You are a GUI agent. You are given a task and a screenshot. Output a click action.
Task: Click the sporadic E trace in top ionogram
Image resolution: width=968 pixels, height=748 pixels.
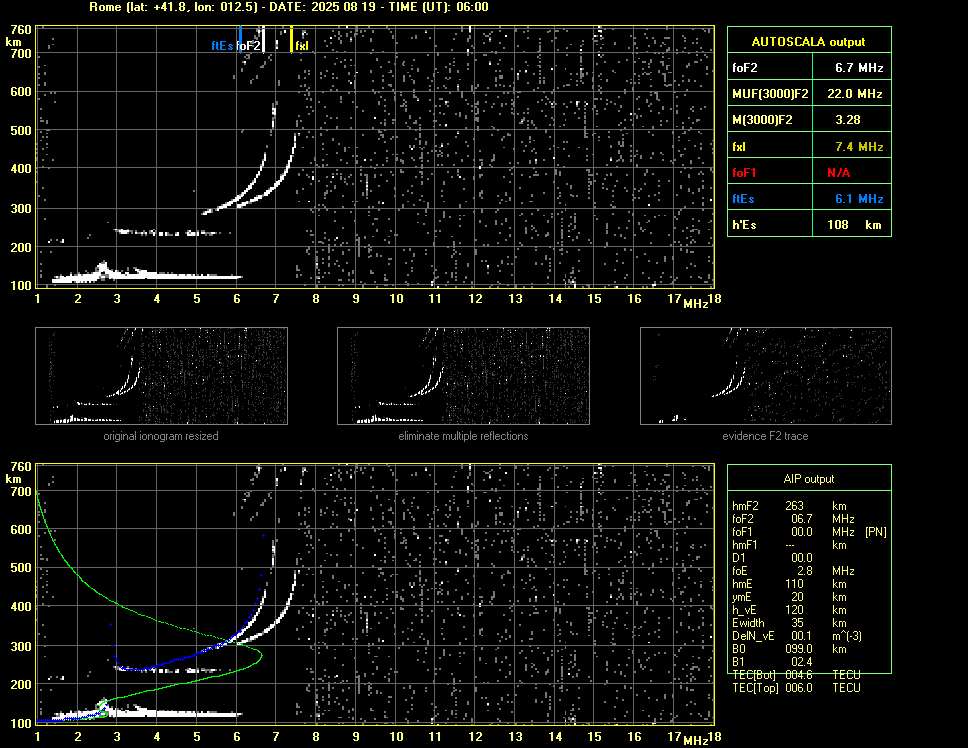(x=147, y=275)
